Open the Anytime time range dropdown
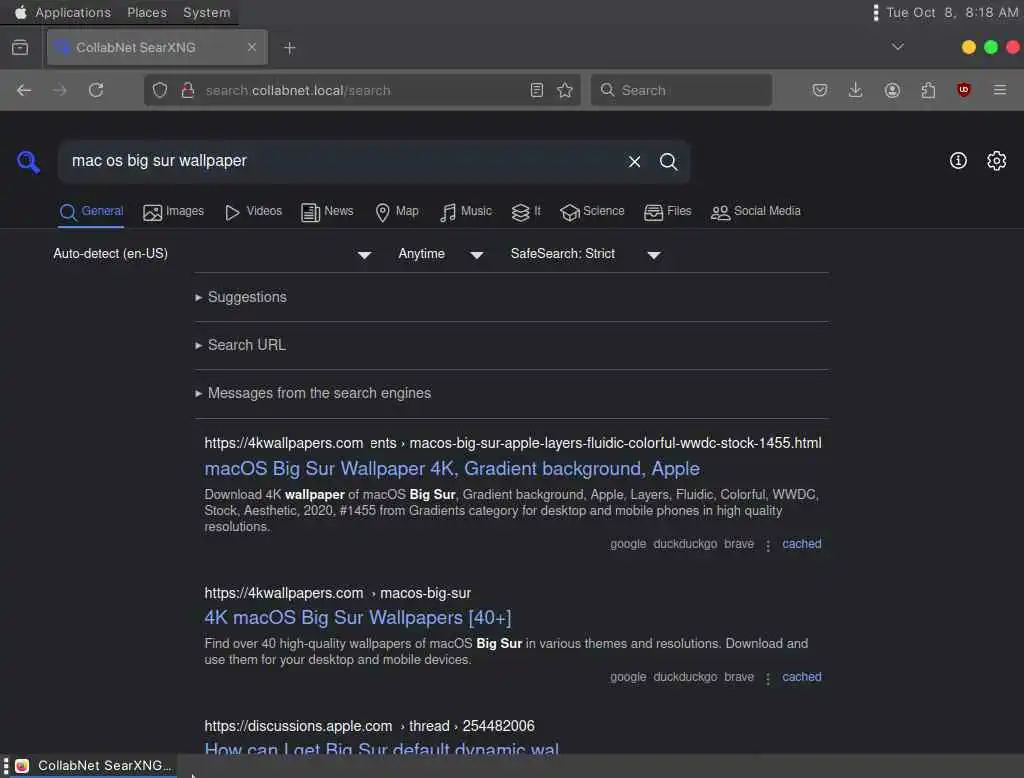 coord(441,254)
